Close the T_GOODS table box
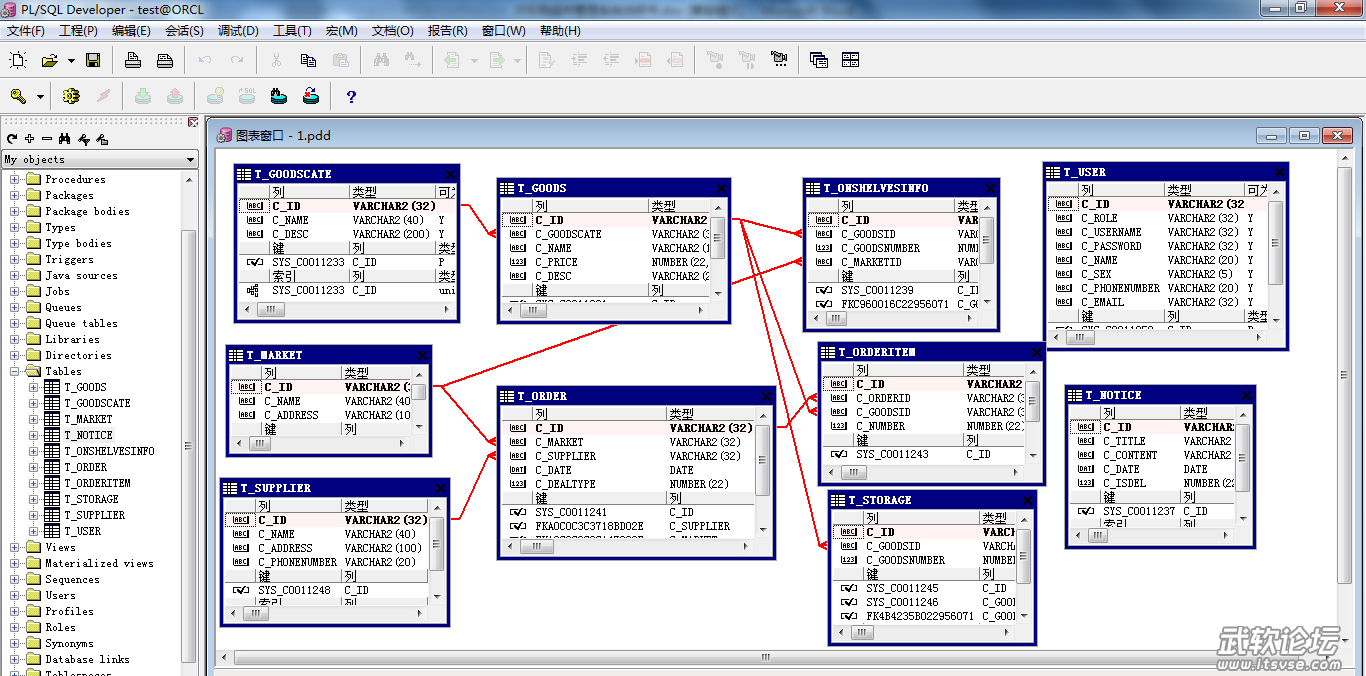This screenshot has width=1366, height=676. 722,188
